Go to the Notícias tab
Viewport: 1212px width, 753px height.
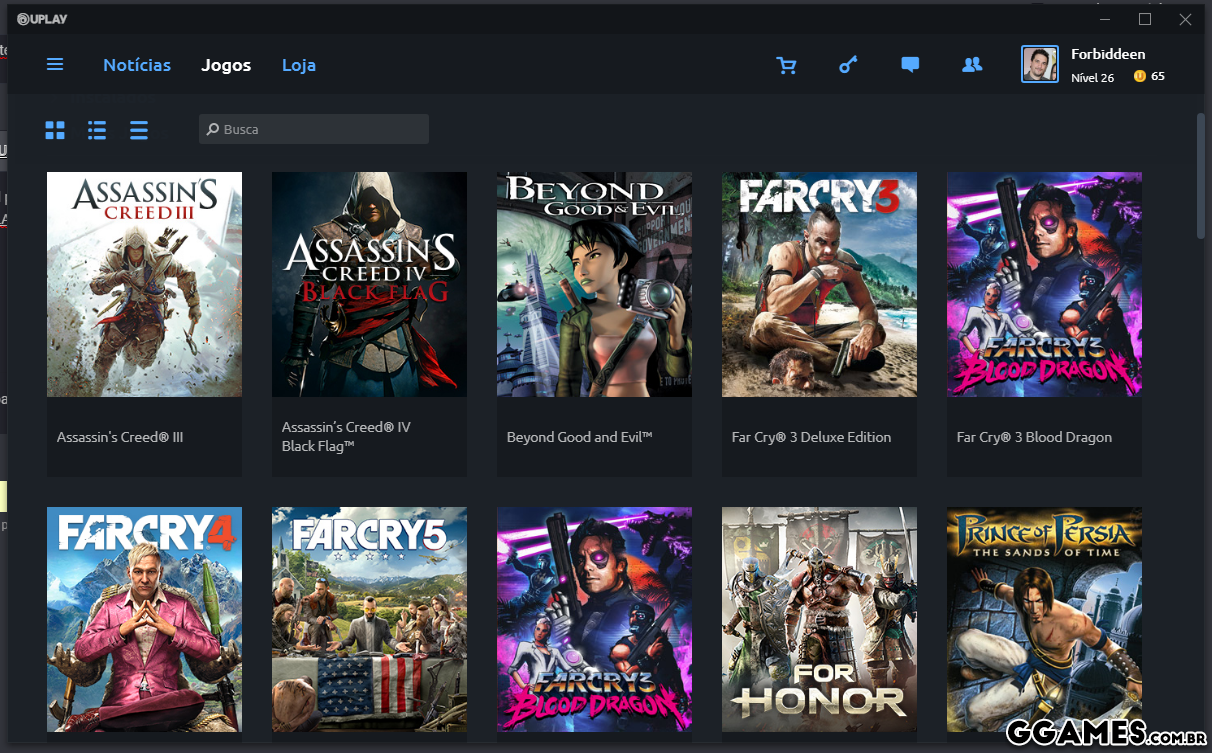[x=137, y=65]
